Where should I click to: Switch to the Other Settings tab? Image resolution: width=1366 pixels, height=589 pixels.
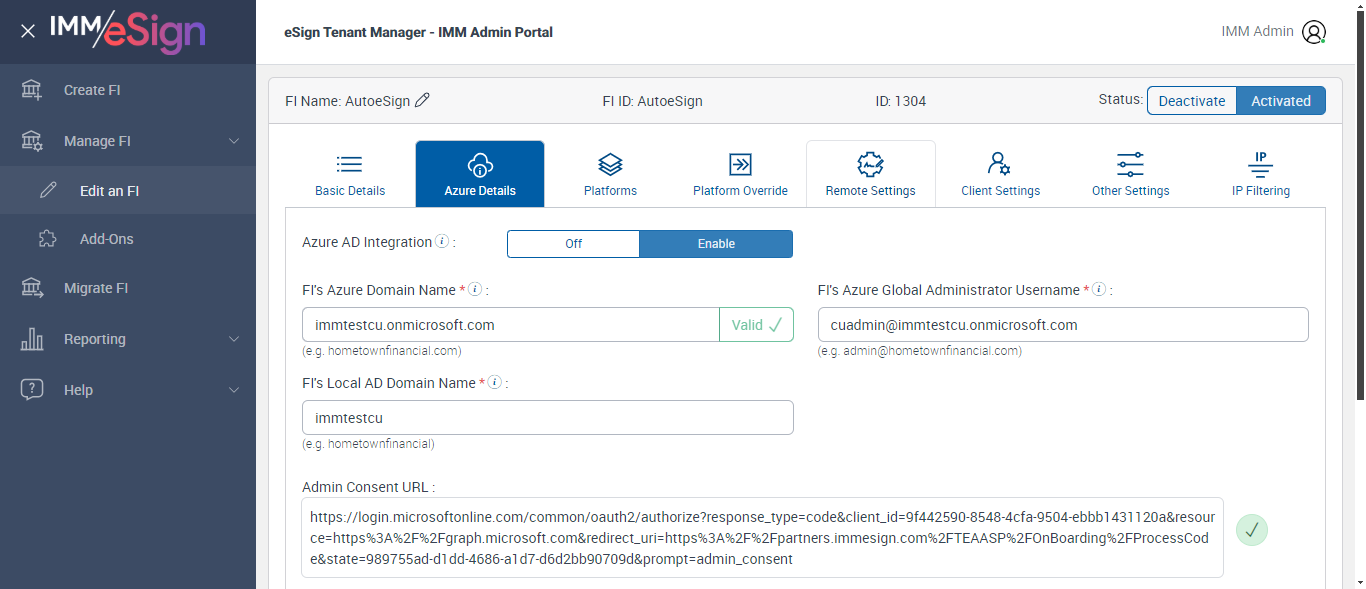pyautogui.click(x=1131, y=174)
